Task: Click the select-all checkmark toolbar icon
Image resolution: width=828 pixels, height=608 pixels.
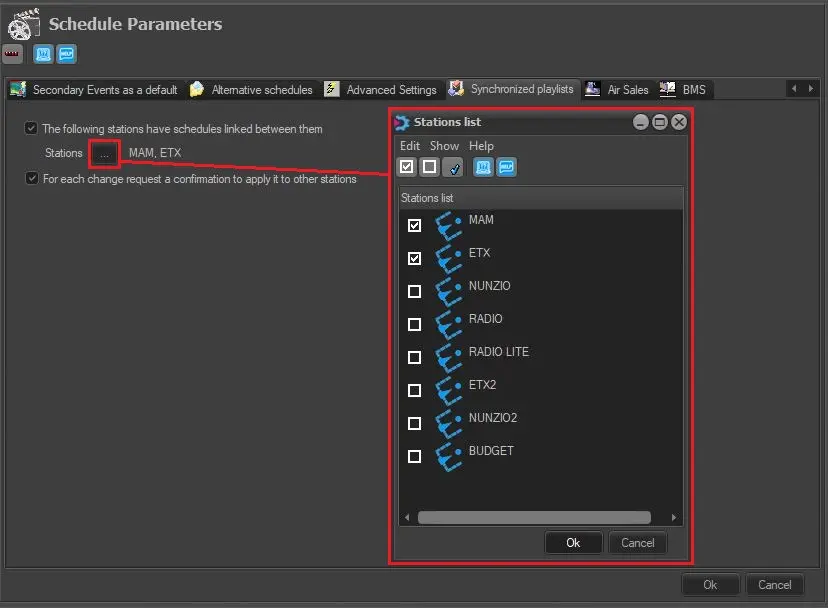Action: [407, 167]
